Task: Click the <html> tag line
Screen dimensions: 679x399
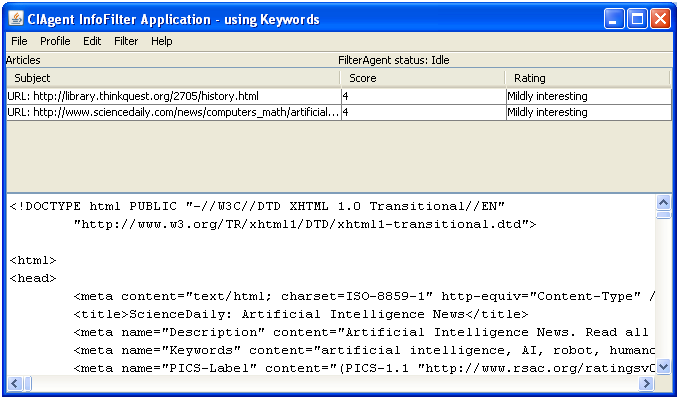Action: click(x=33, y=260)
